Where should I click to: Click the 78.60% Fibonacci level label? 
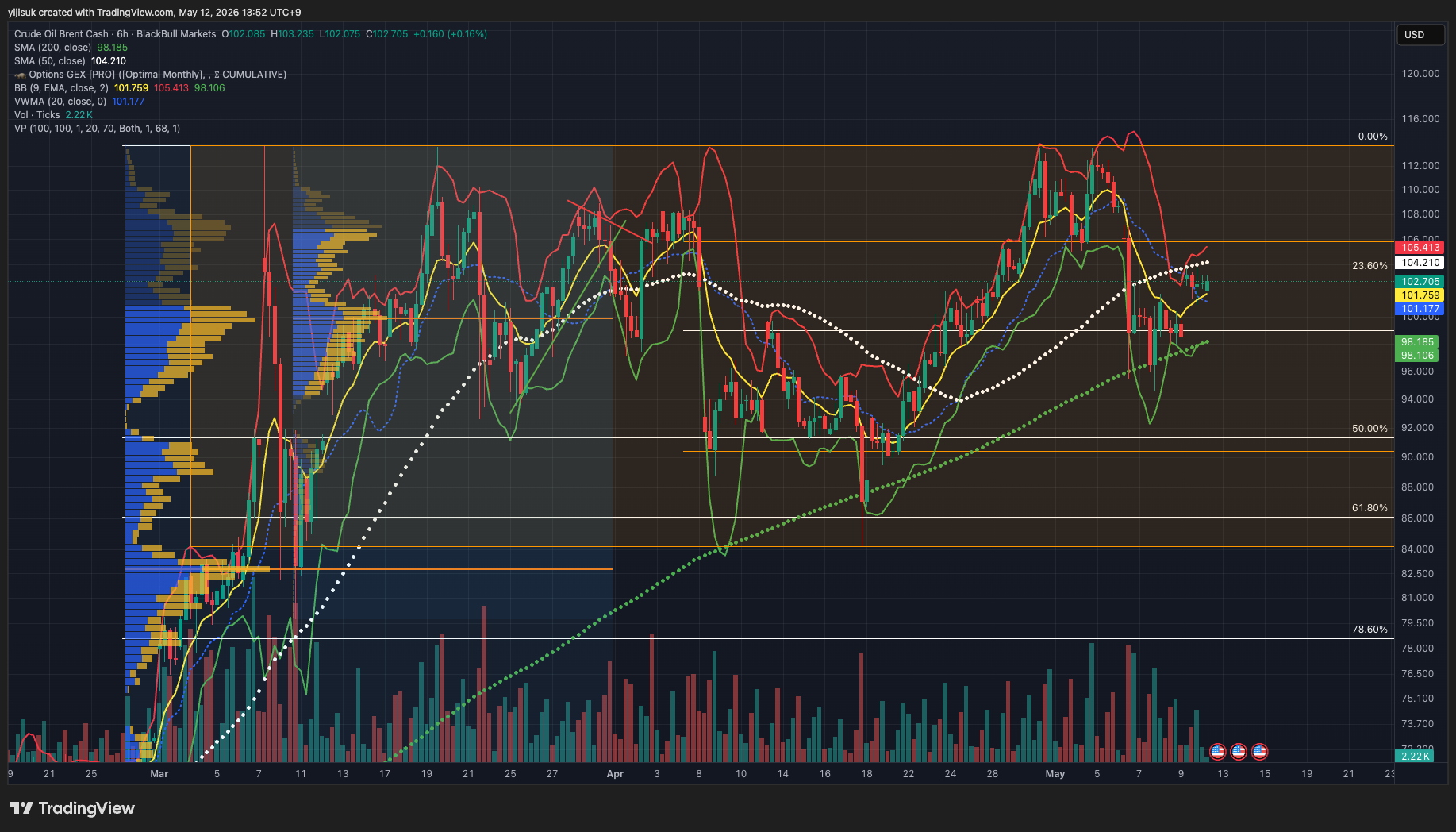pyautogui.click(x=1370, y=630)
